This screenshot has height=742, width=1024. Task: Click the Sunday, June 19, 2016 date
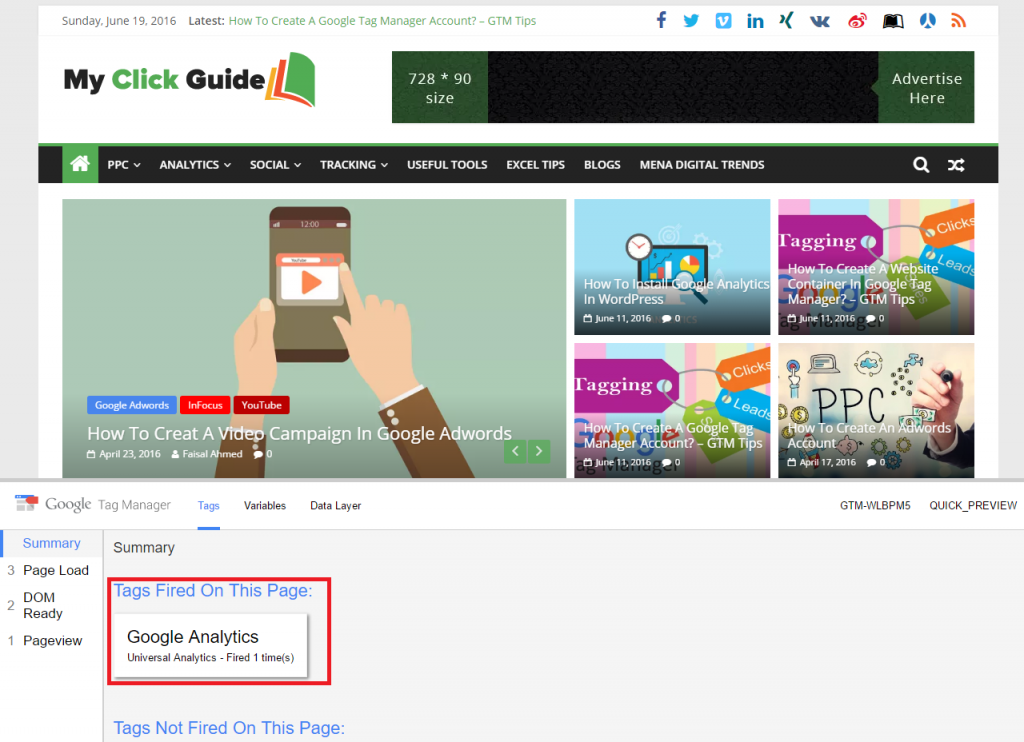coord(119,21)
